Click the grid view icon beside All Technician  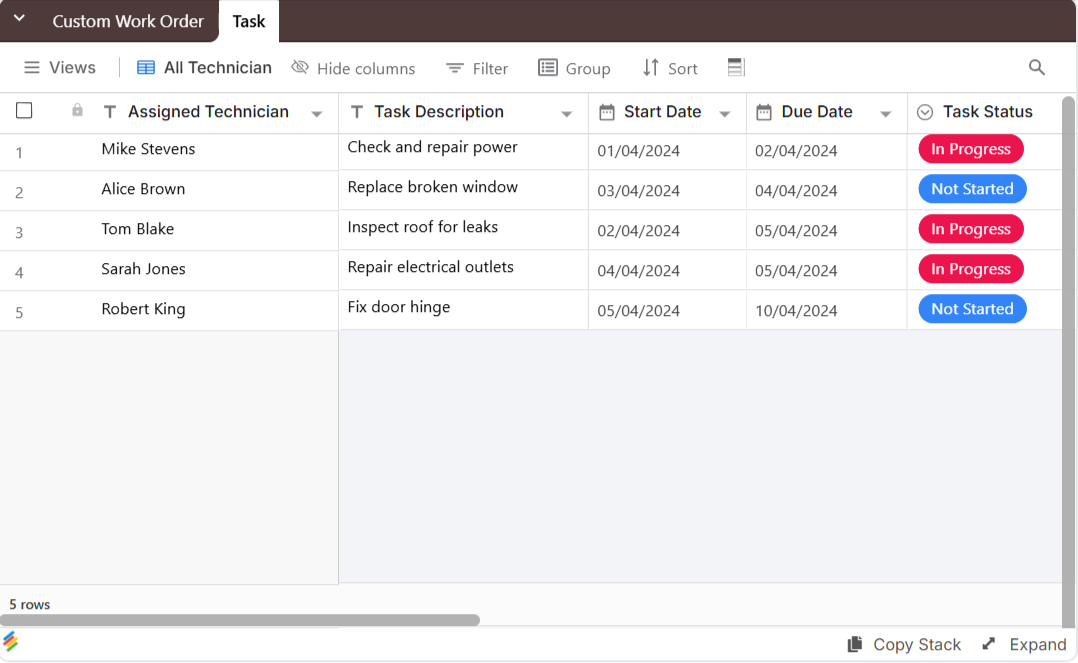tap(146, 67)
